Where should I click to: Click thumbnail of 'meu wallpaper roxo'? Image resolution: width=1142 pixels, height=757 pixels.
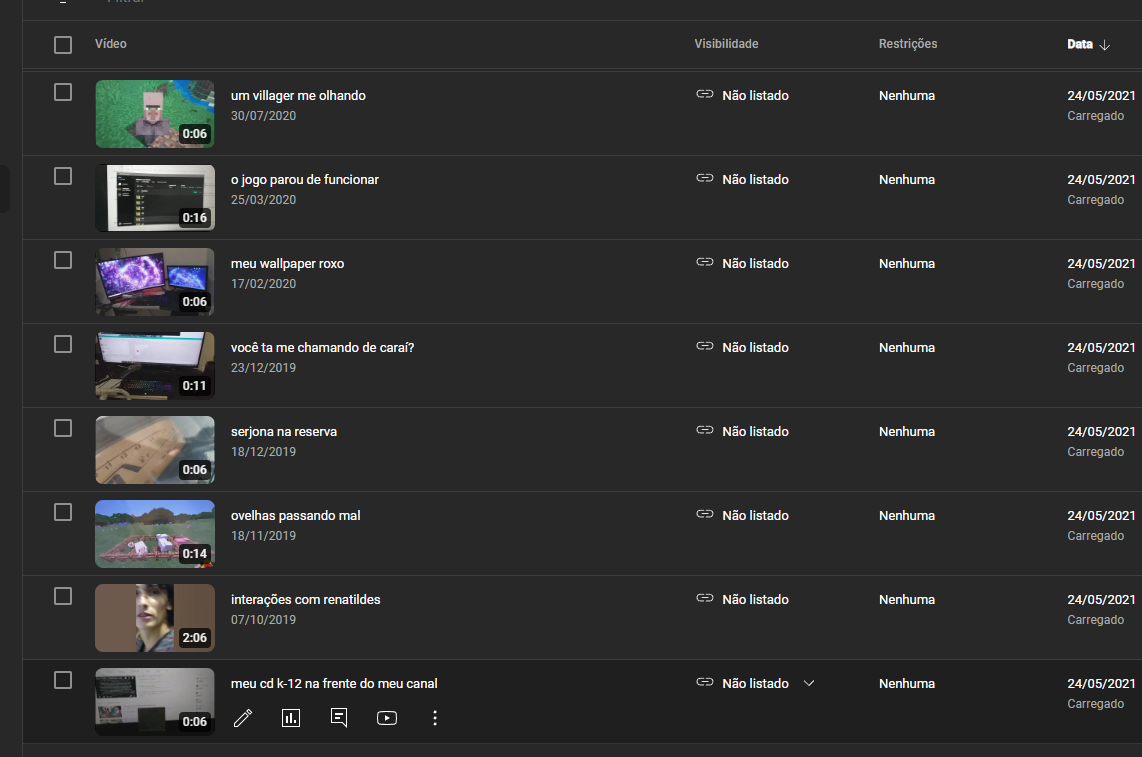(x=155, y=282)
